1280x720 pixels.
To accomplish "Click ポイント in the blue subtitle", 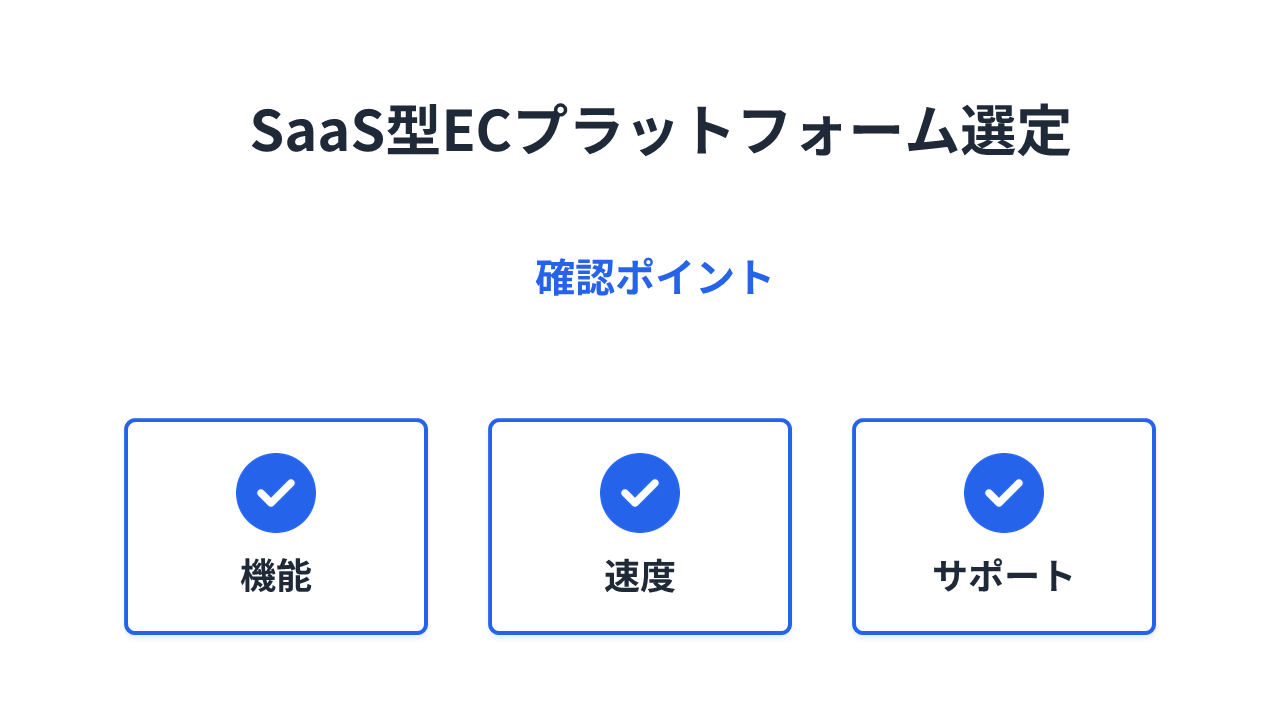I will tap(694, 278).
